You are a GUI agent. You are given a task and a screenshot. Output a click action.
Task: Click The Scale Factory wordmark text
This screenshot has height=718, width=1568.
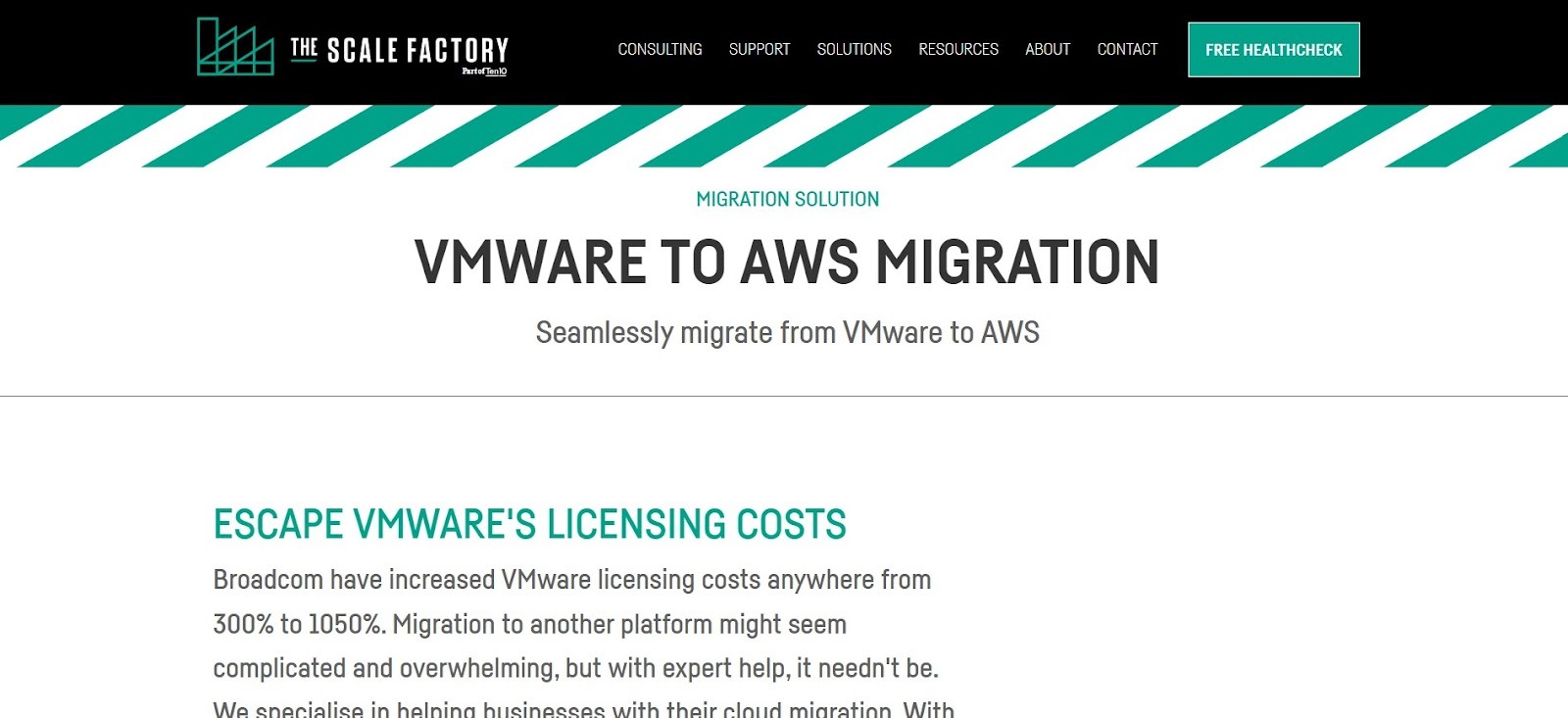point(400,49)
